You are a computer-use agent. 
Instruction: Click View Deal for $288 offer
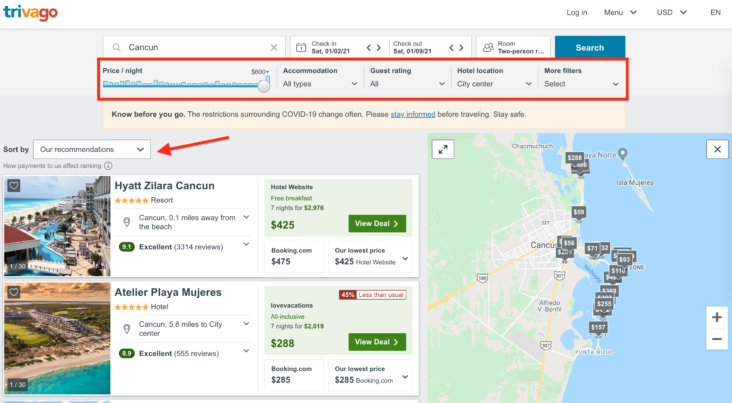[377, 342]
